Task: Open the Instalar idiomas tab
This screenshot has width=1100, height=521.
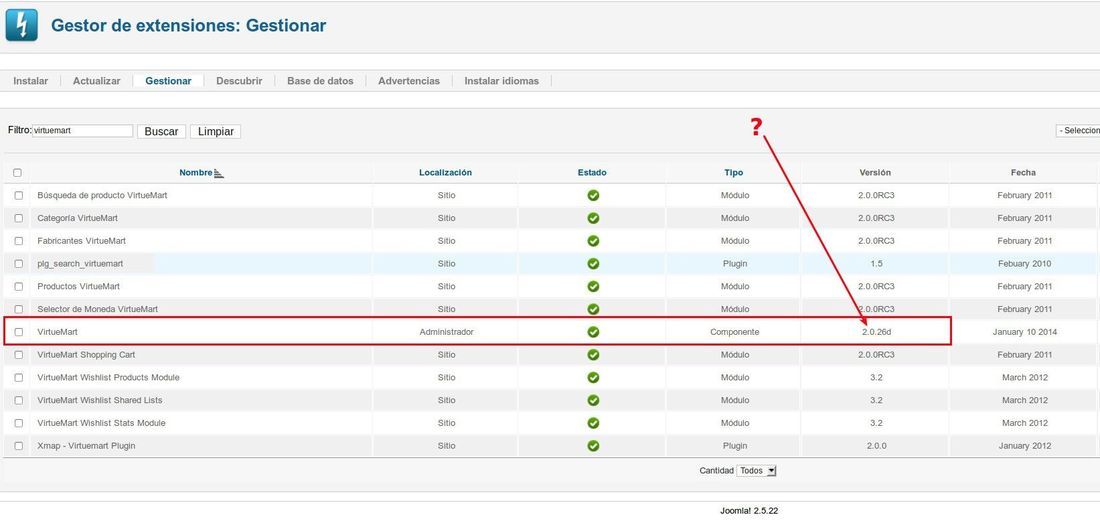Action: [502, 81]
